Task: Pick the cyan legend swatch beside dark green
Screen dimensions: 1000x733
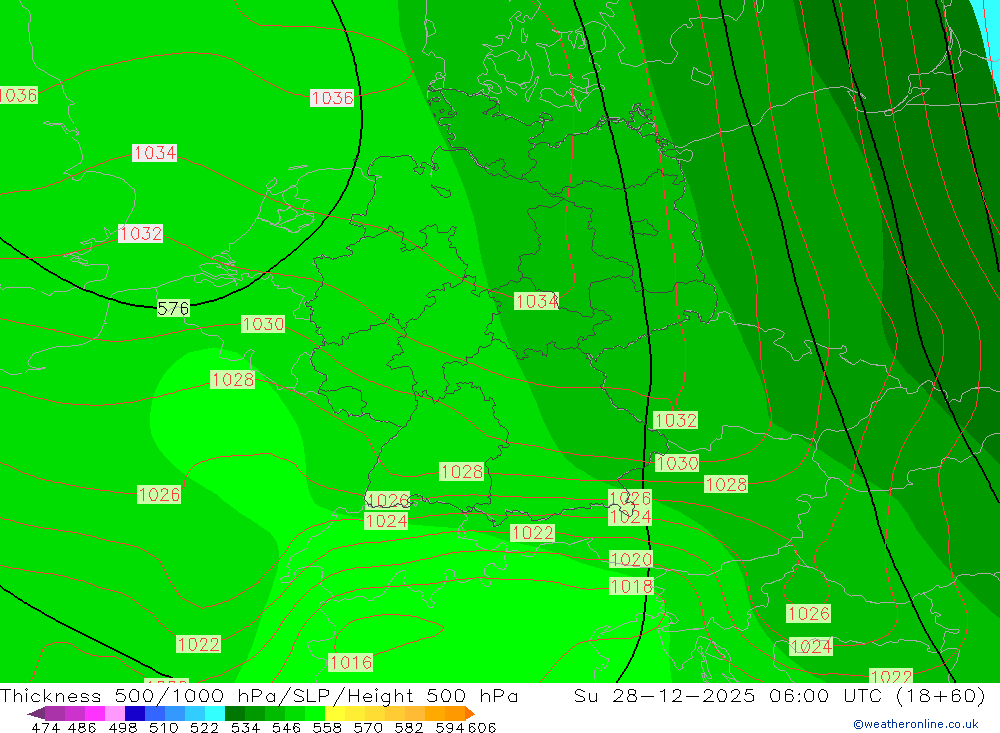Action: [215, 713]
